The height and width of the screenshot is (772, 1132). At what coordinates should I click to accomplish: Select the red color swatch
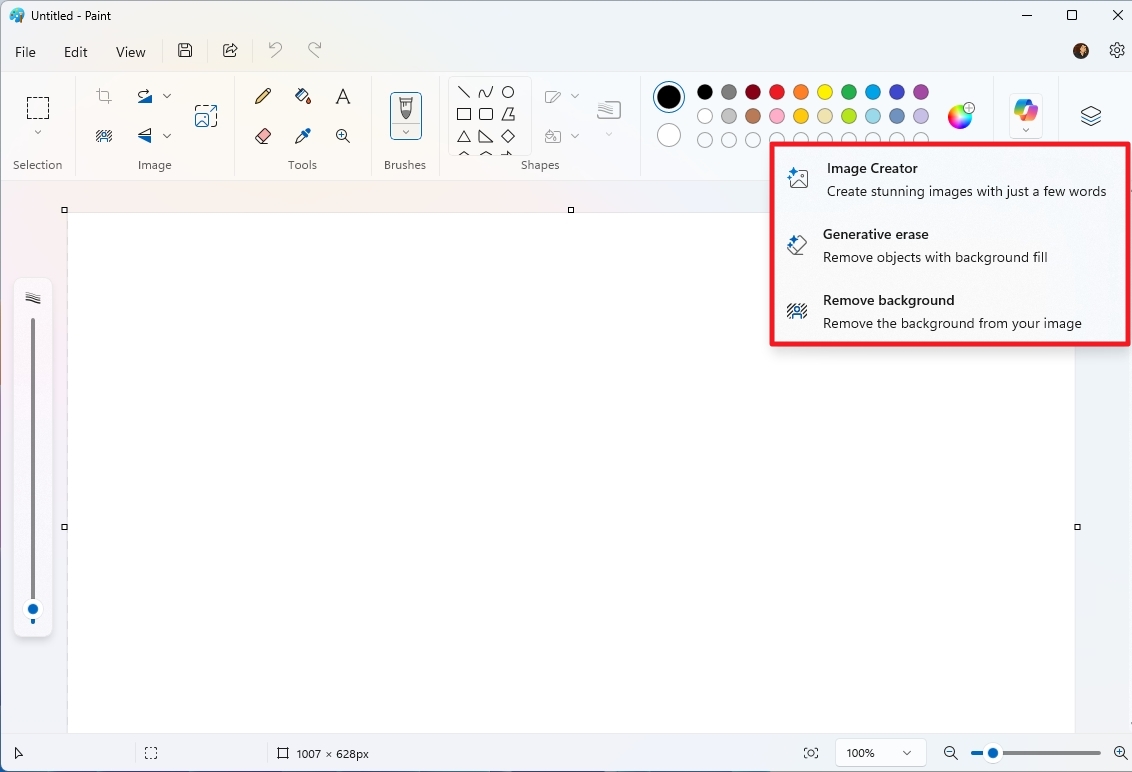click(776, 91)
